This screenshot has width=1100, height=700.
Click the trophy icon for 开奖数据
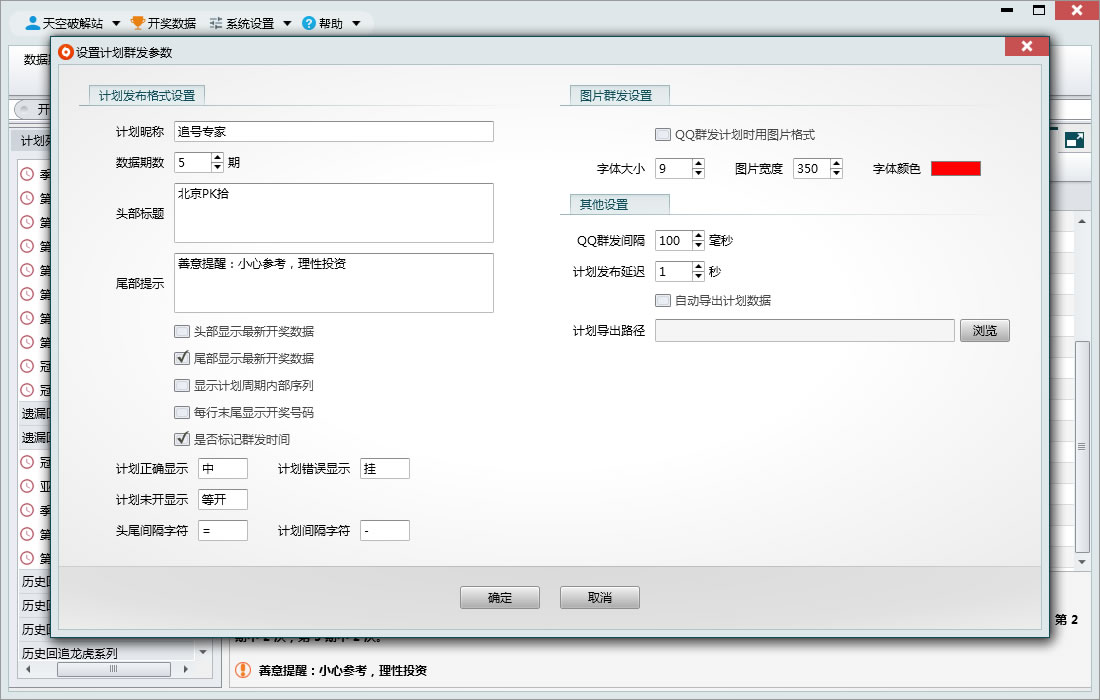(x=137, y=22)
